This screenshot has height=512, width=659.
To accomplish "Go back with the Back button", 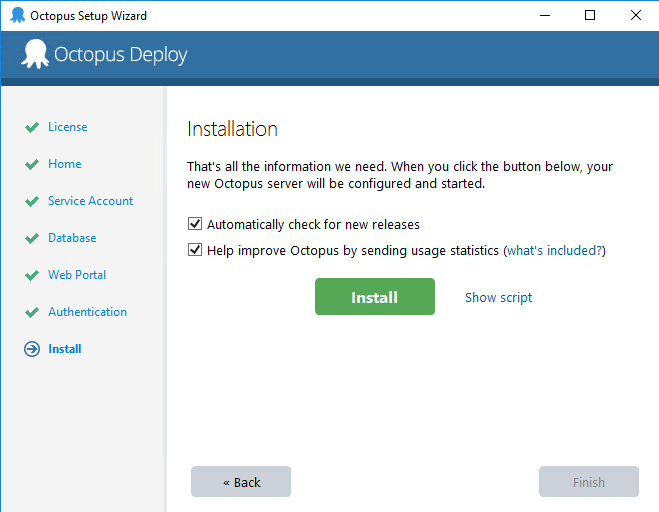I will click(x=241, y=482).
